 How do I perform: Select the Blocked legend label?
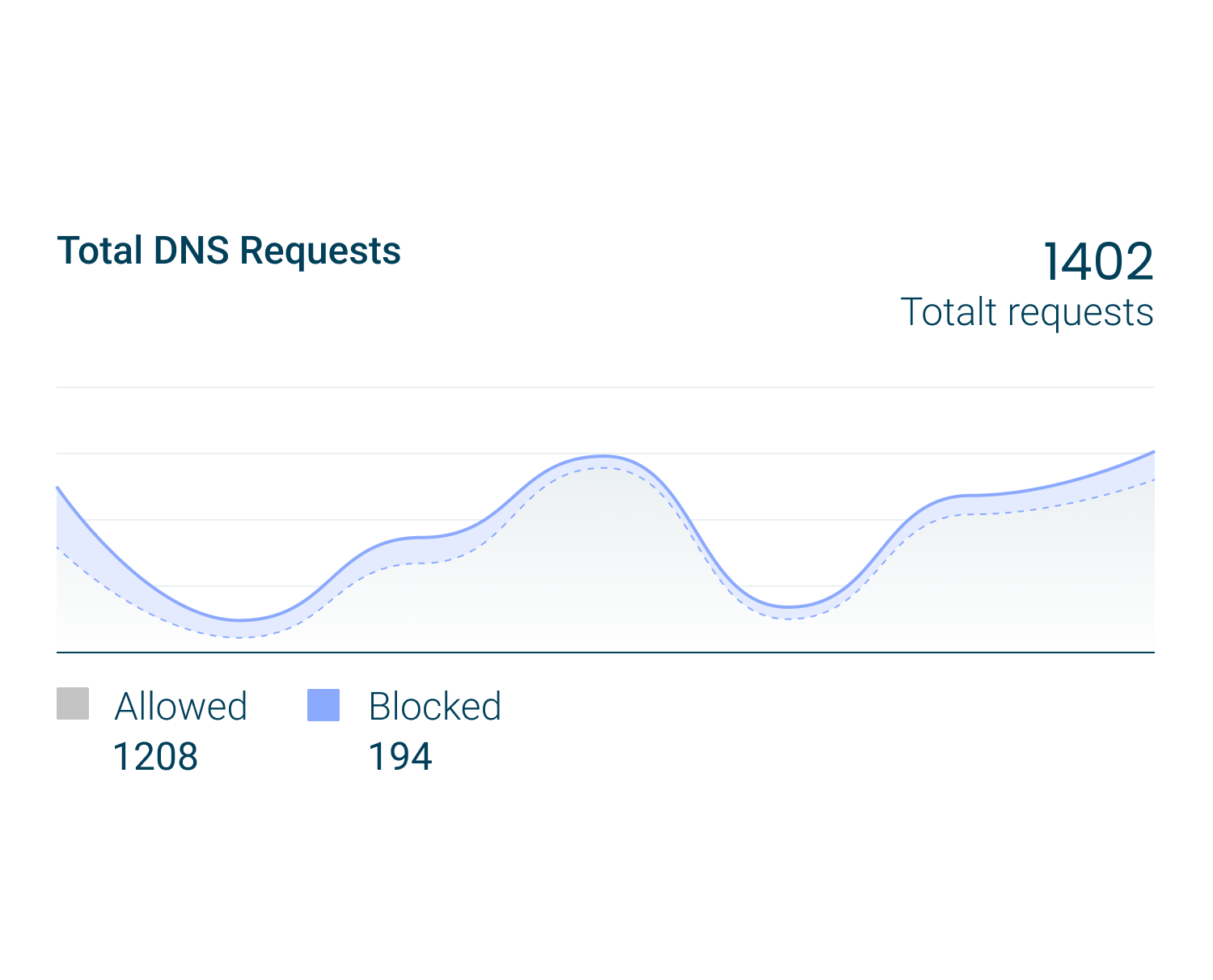coord(434,706)
